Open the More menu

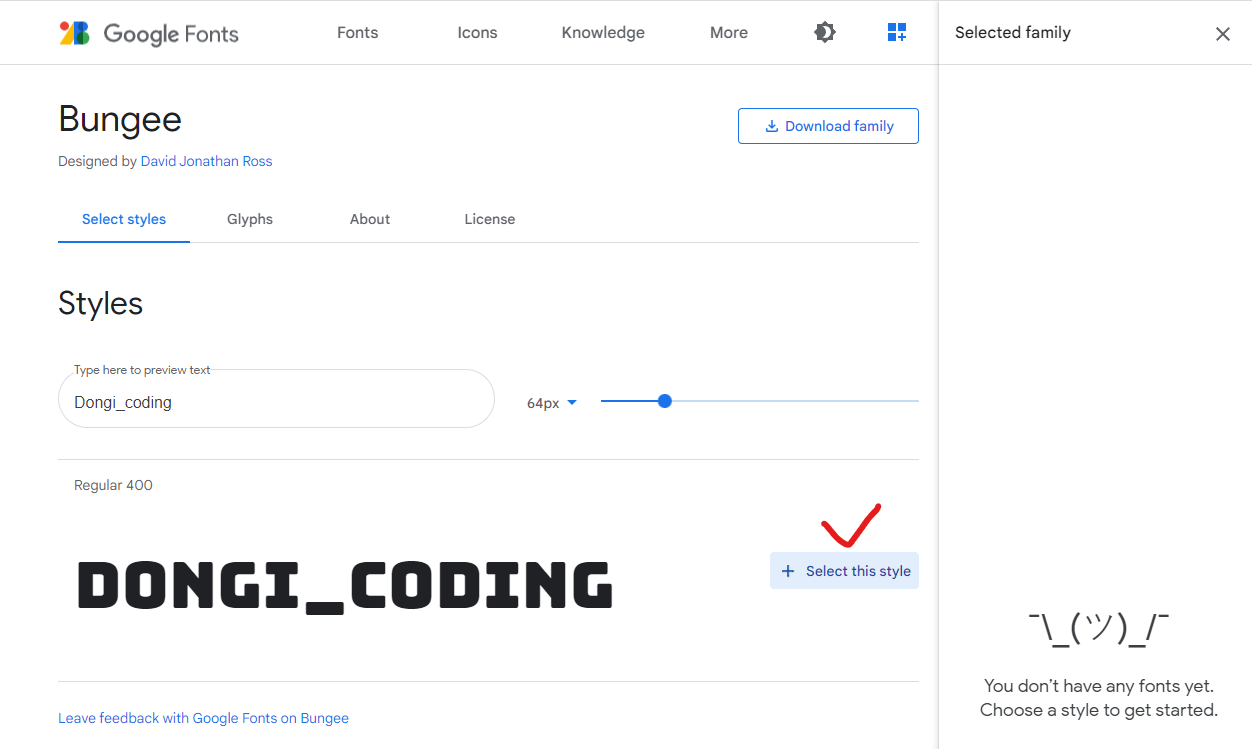729,33
